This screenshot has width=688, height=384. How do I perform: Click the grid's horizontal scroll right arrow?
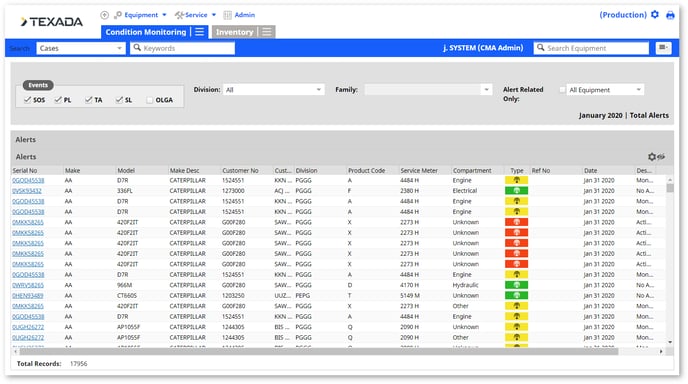(661, 352)
